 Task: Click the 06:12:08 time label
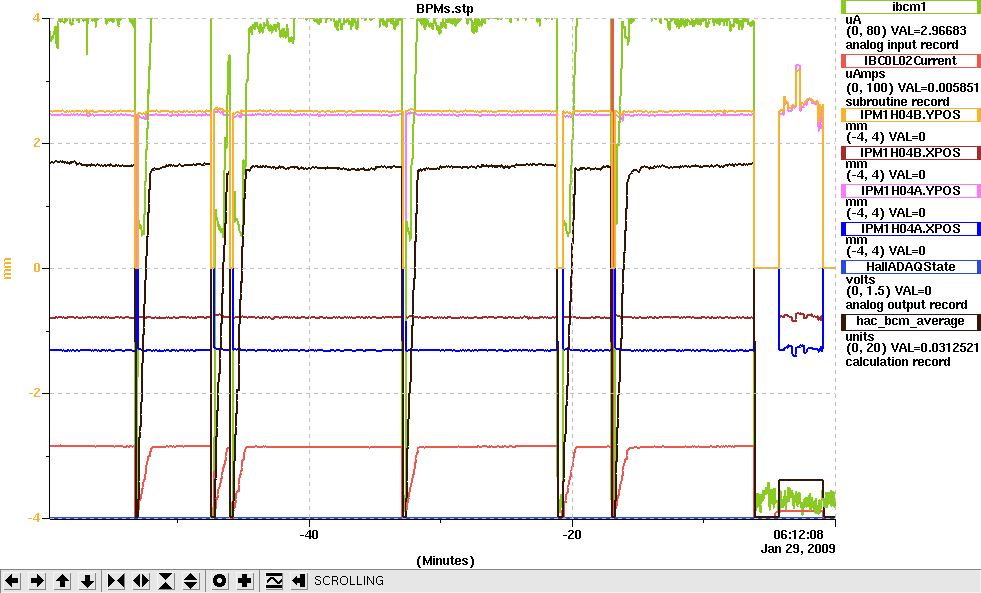[798, 535]
